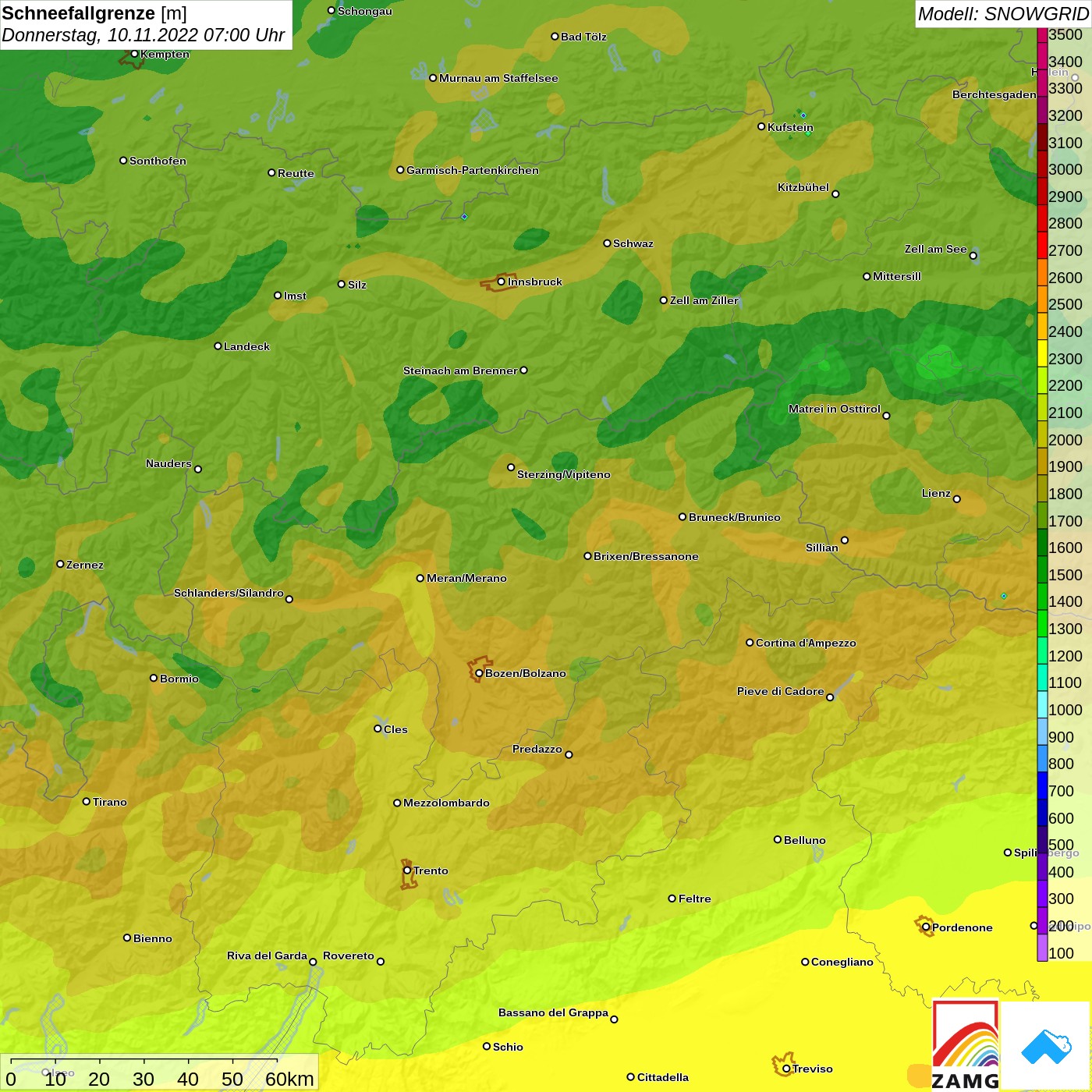Screen dimensions: 1092x1092
Task: Click the 3500 m magenta legend swatch
Action: click(1042, 35)
